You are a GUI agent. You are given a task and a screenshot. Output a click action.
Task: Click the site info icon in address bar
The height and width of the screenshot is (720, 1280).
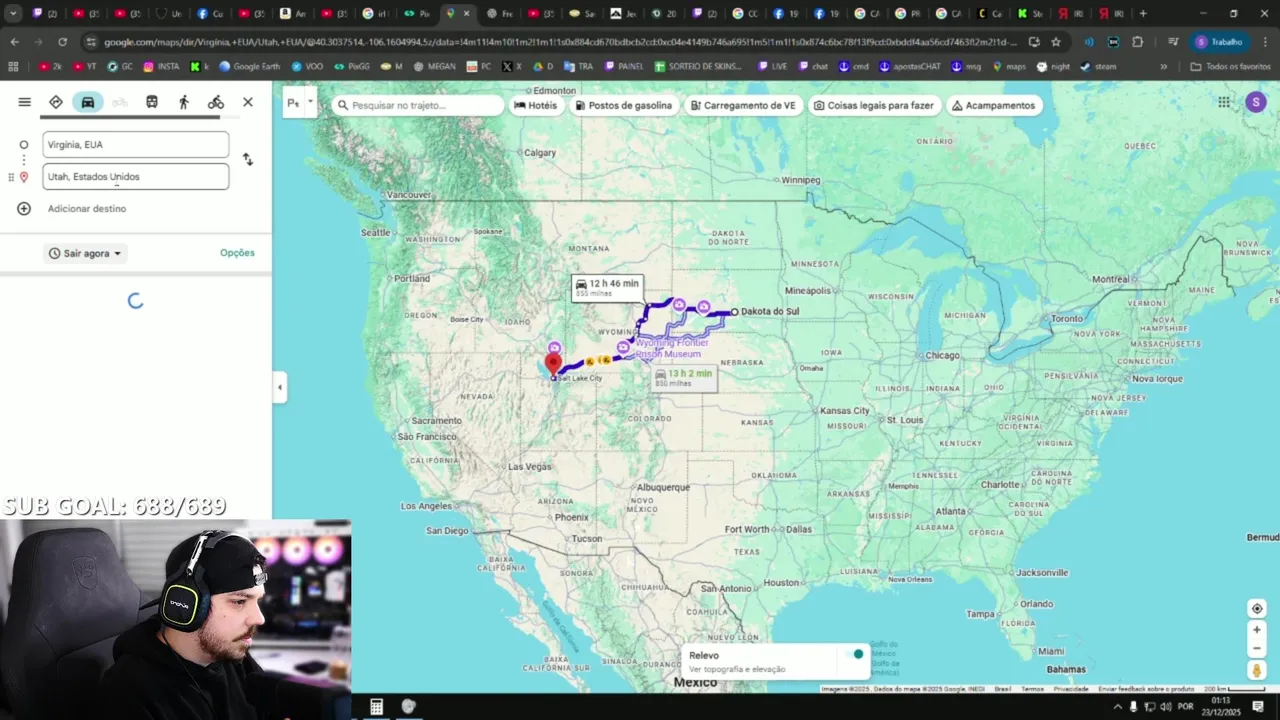point(91,42)
